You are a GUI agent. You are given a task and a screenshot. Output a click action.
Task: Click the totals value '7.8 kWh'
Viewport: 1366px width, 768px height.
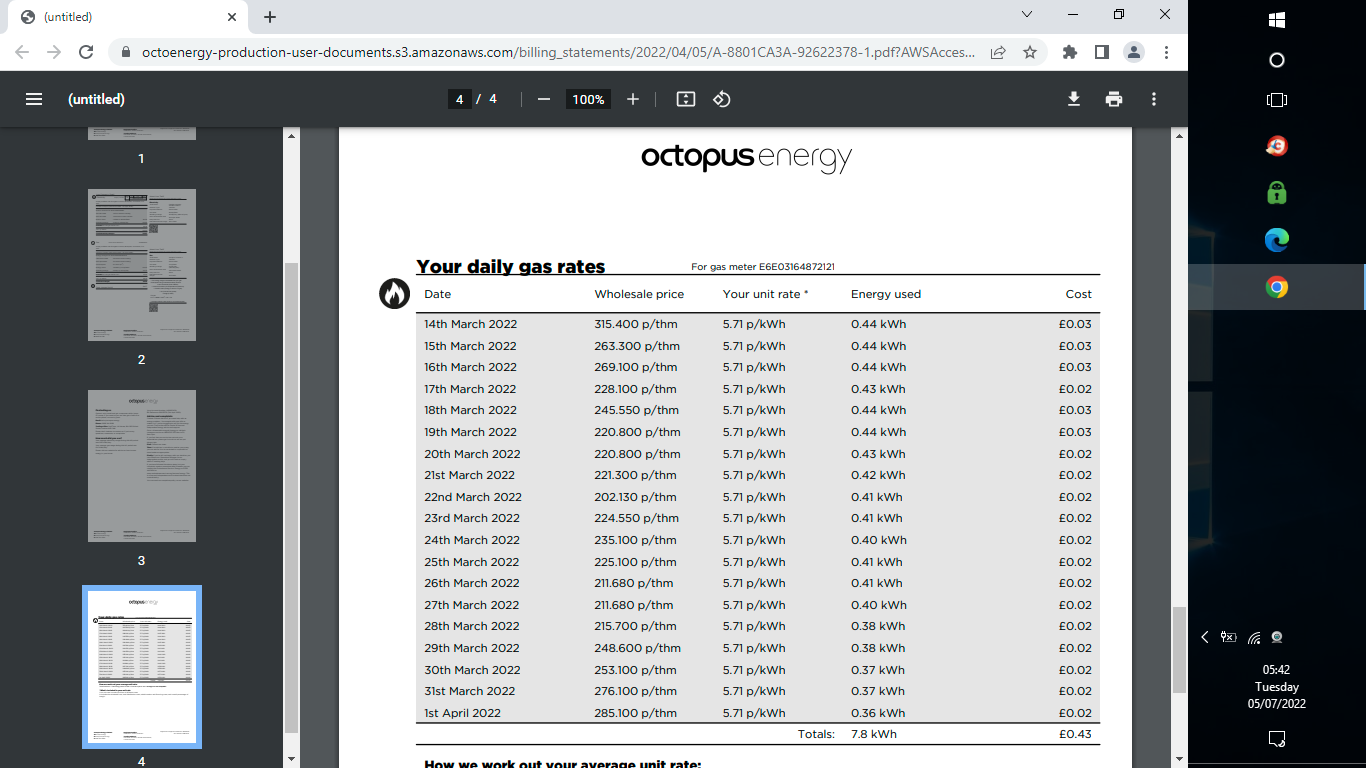coord(874,734)
